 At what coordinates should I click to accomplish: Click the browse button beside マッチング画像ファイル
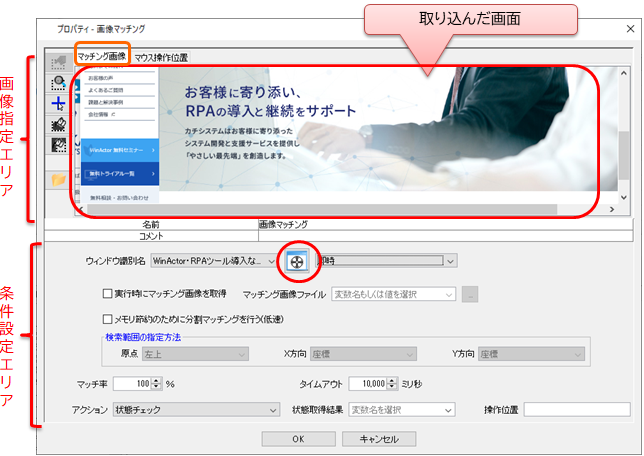click(470, 294)
